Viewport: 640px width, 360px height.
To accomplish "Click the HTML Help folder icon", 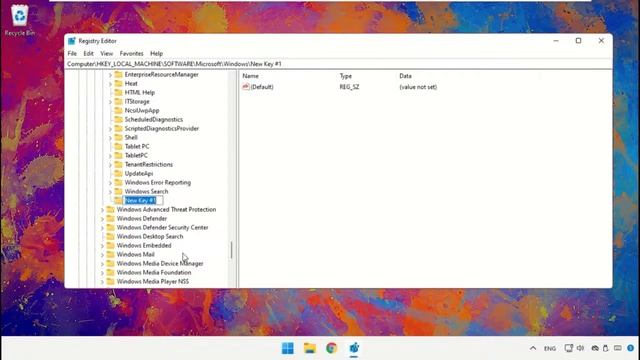I will (118, 92).
